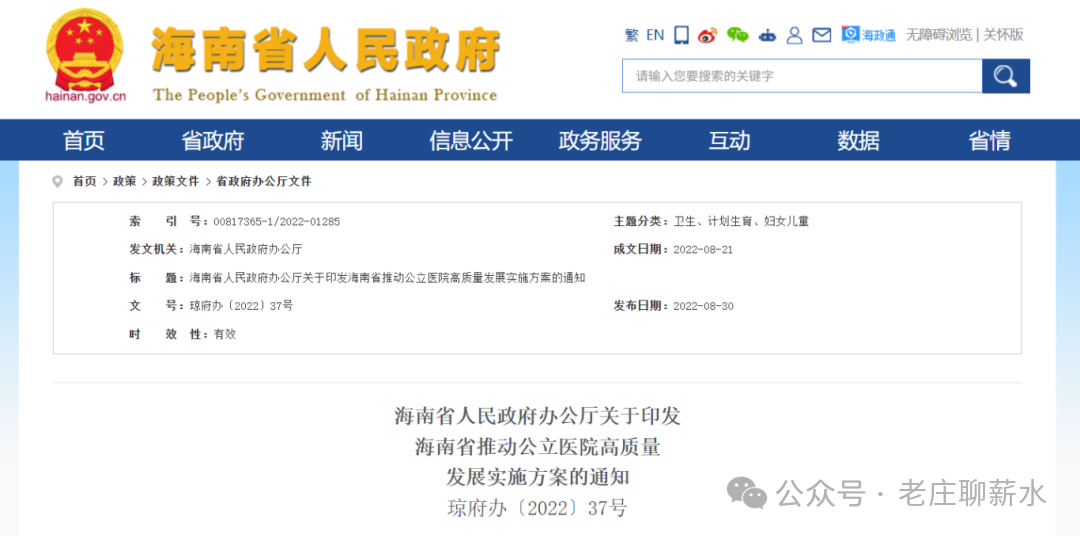Select the 时效性 value 有效
1080x536 pixels.
coord(225,334)
